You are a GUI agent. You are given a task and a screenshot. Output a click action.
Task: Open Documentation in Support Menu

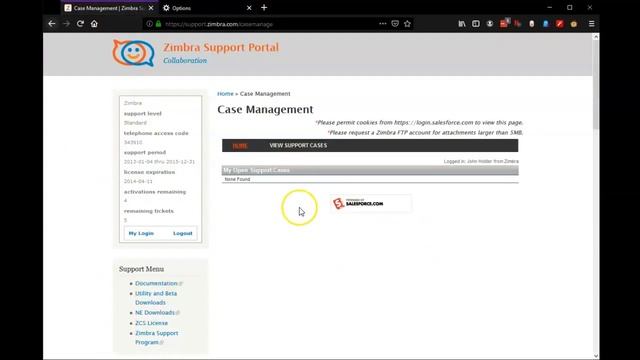(x=156, y=283)
